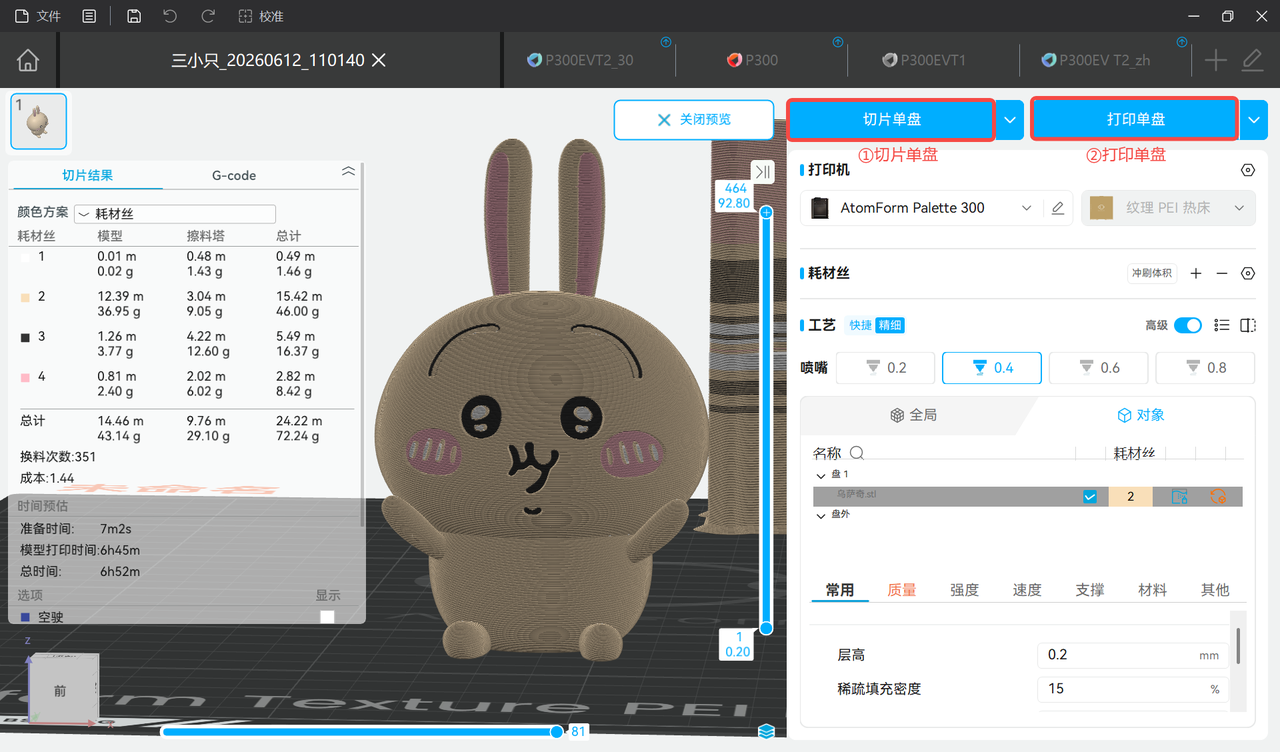
Task: Open the dropdown arrow next to 打印单盘
Action: 1255,119
